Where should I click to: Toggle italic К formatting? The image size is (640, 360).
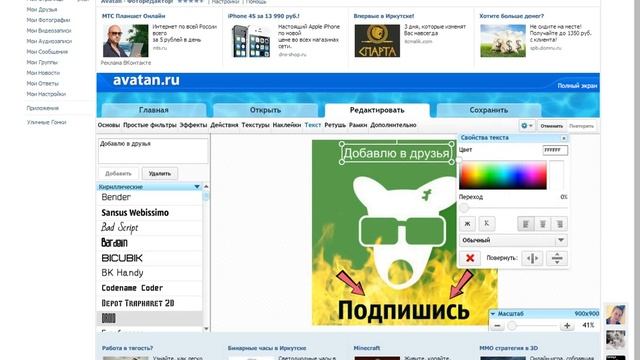[x=487, y=224]
